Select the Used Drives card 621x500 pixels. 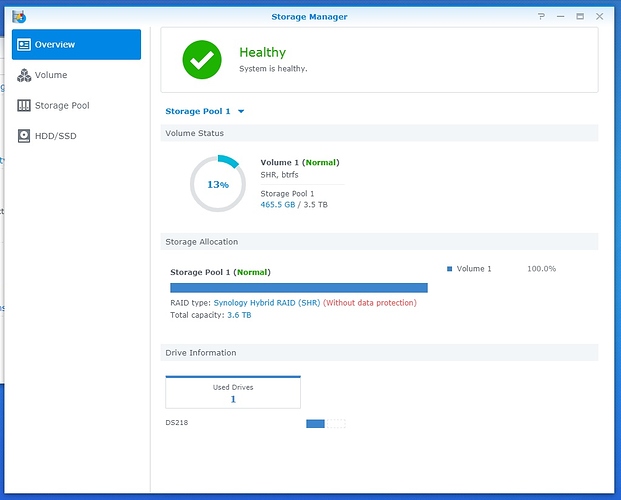point(233,392)
